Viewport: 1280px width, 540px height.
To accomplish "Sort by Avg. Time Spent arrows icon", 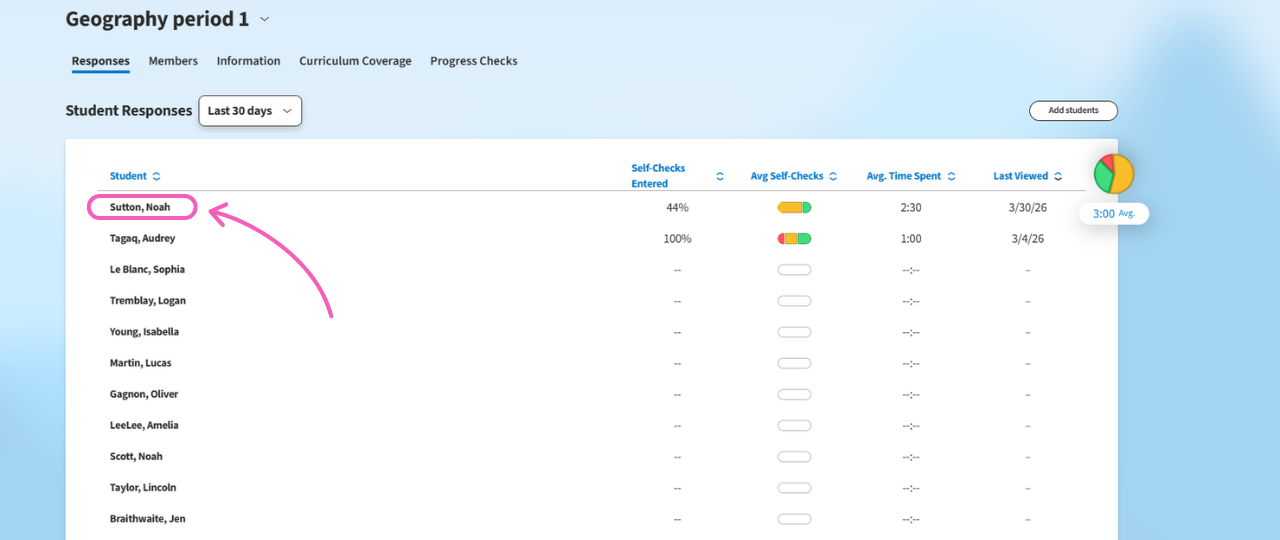I will 951,176.
